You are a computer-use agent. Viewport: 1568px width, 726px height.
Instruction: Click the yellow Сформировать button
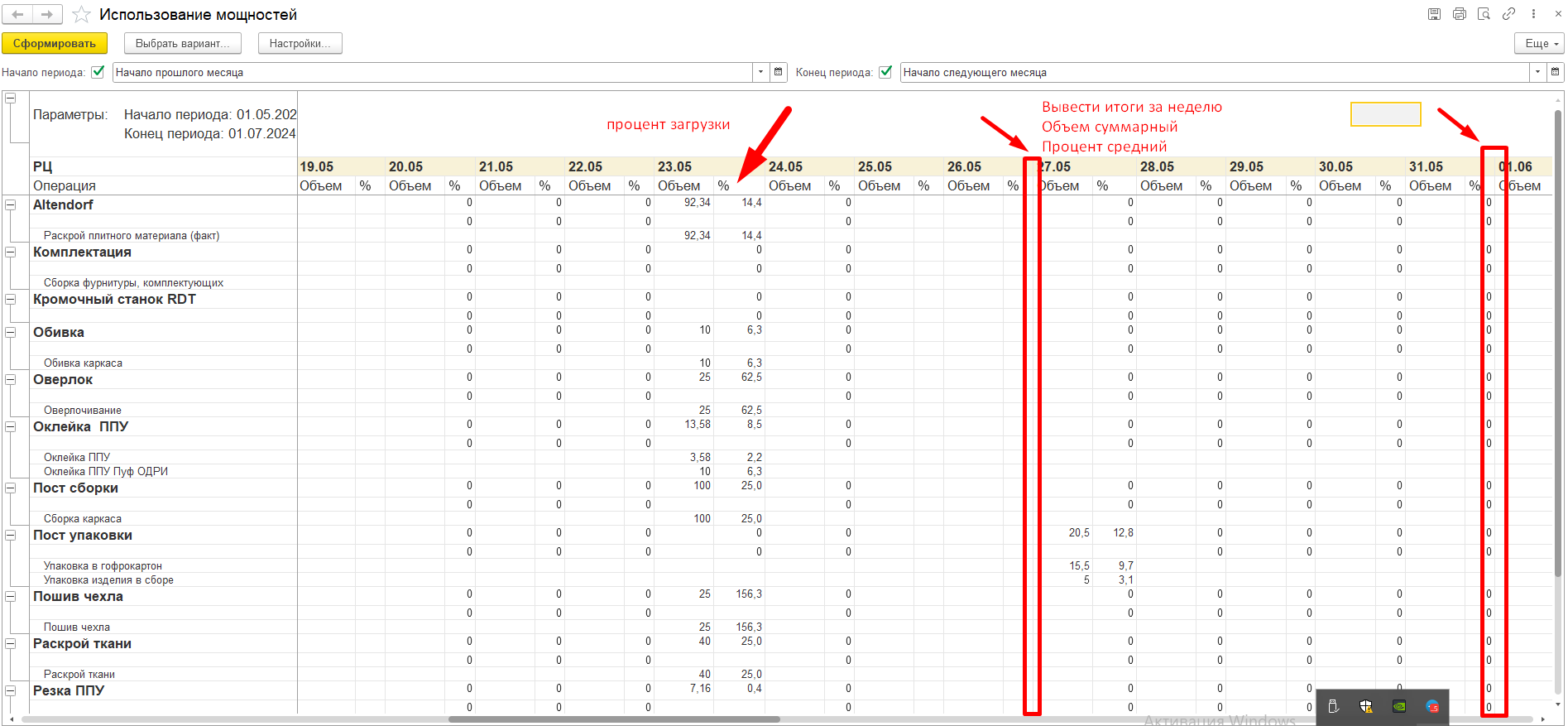point(54,43)
